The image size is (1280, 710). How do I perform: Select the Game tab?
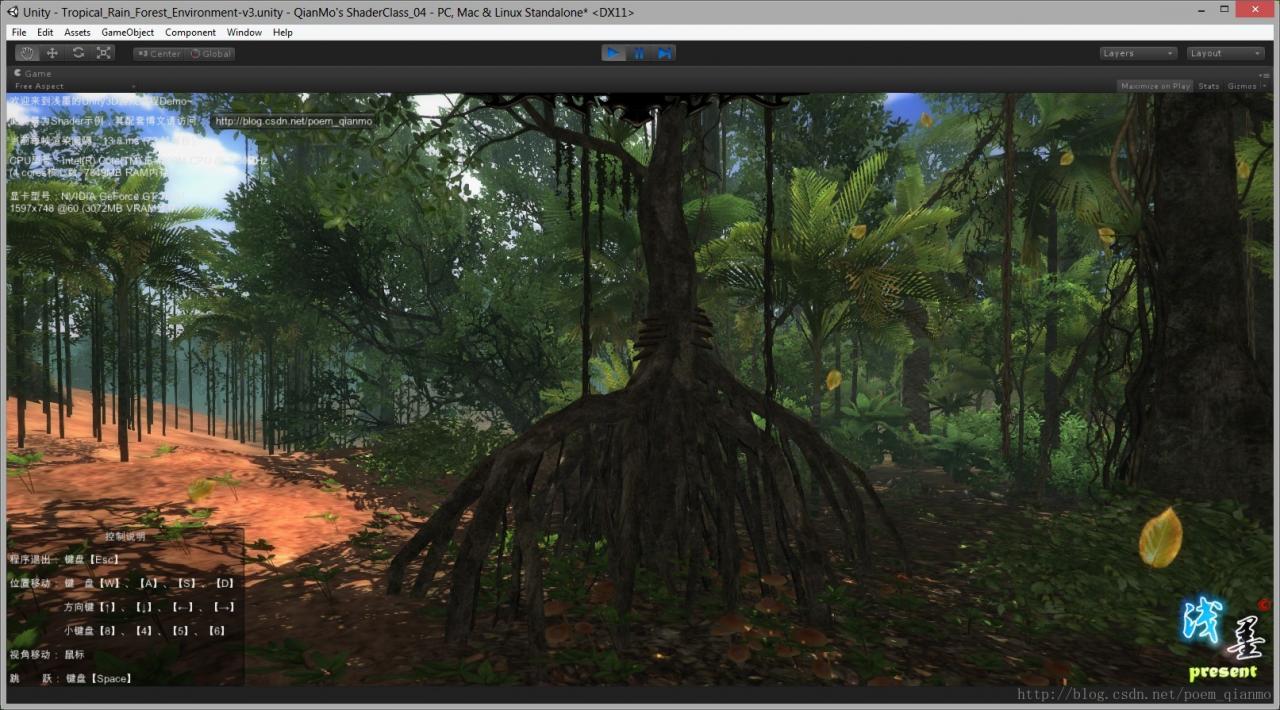click(33, 73)
